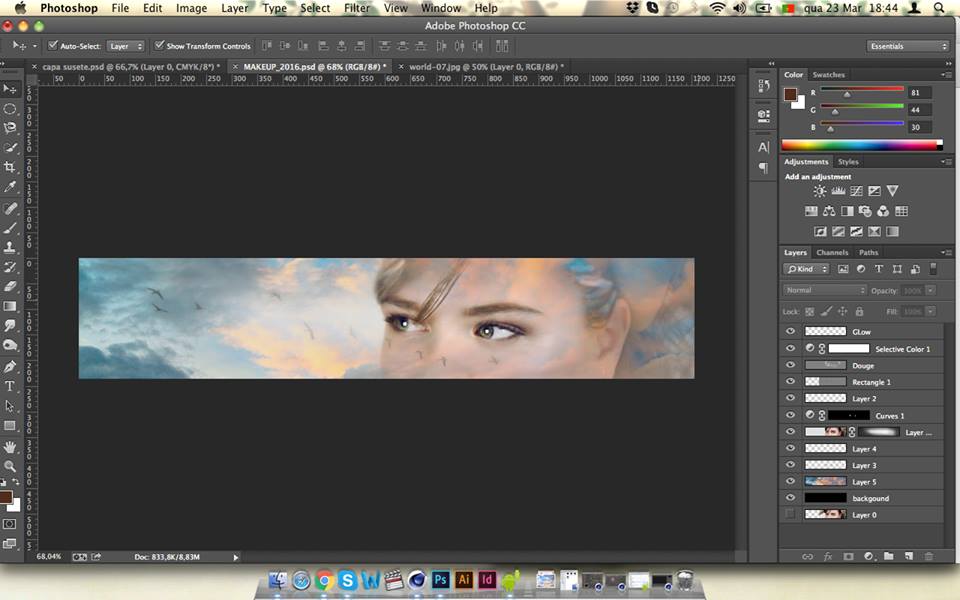Show the hidden Layer 0
Screen dimensions: 960x600
point(791,514)
